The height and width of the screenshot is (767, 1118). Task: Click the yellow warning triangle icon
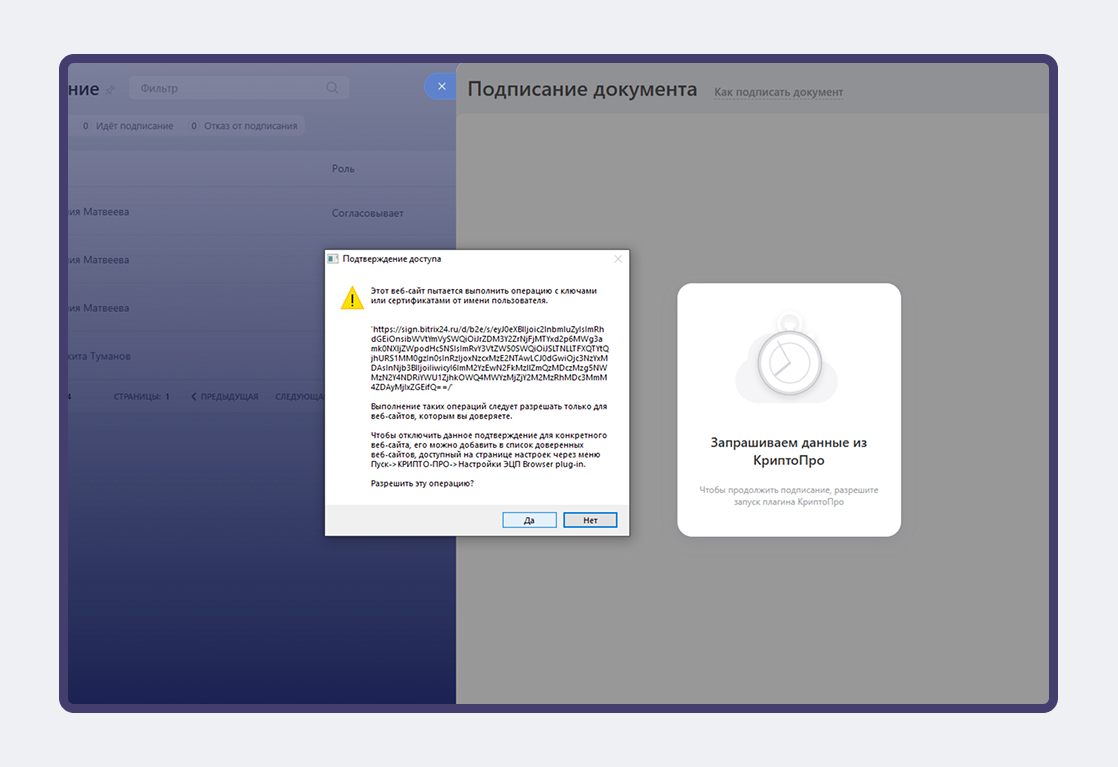tap(352, 298)
